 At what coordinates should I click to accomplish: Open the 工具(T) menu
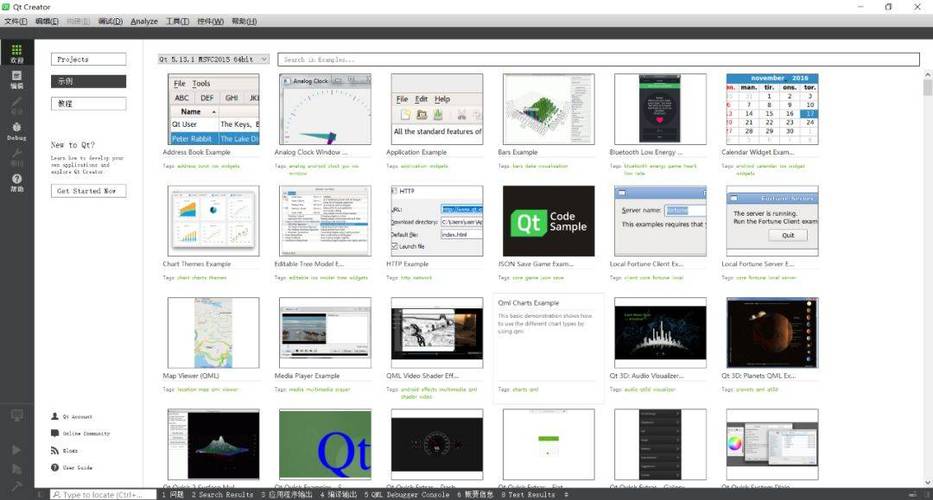177,21
